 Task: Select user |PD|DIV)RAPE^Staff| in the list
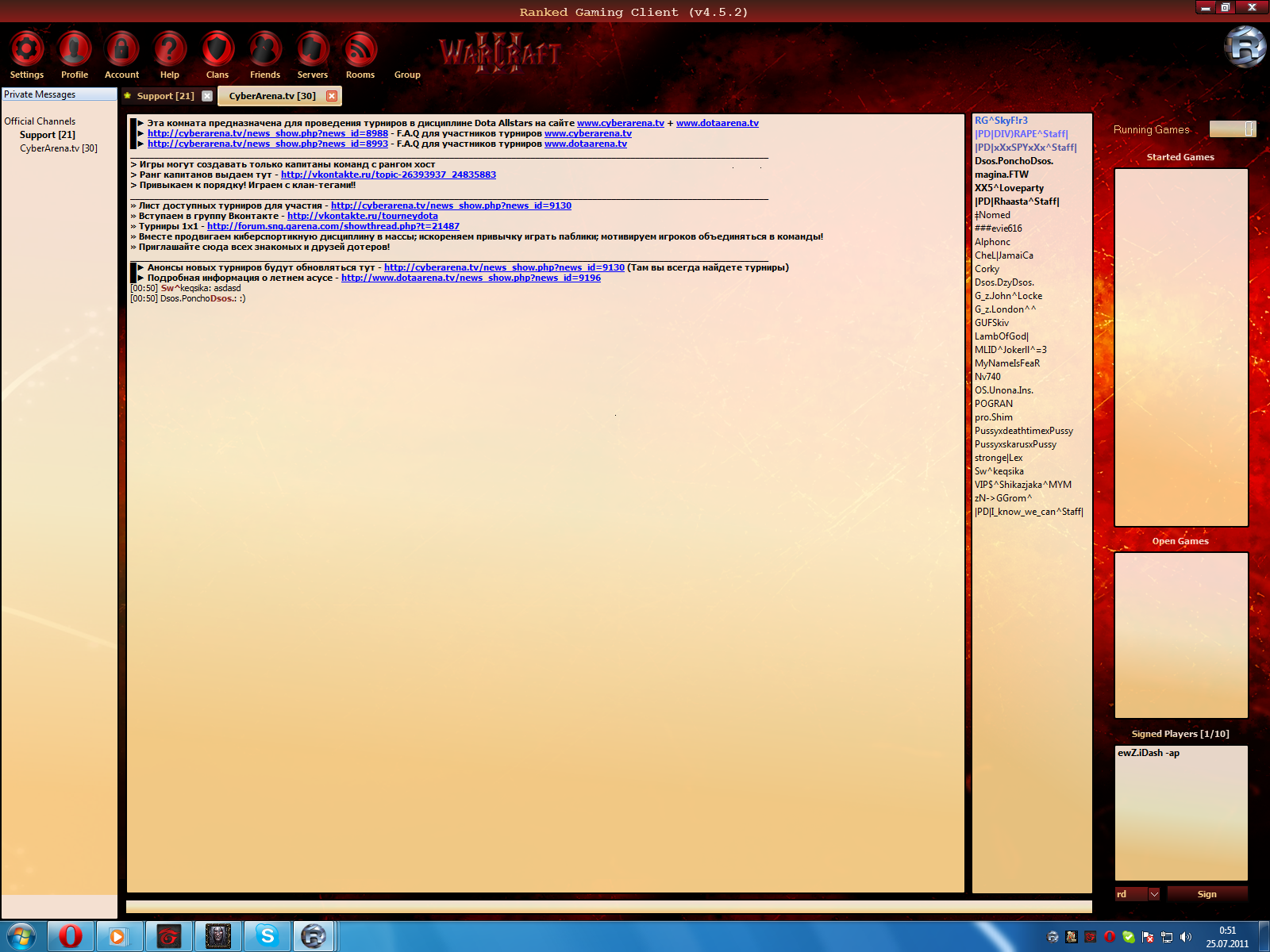coord(1022,134)
